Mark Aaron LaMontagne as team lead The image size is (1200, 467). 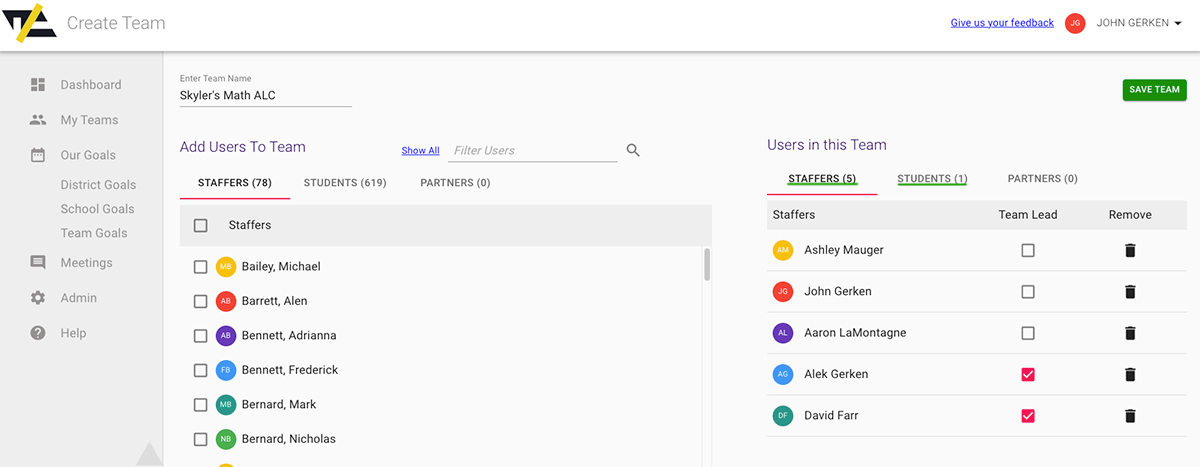pos(1028,333)
